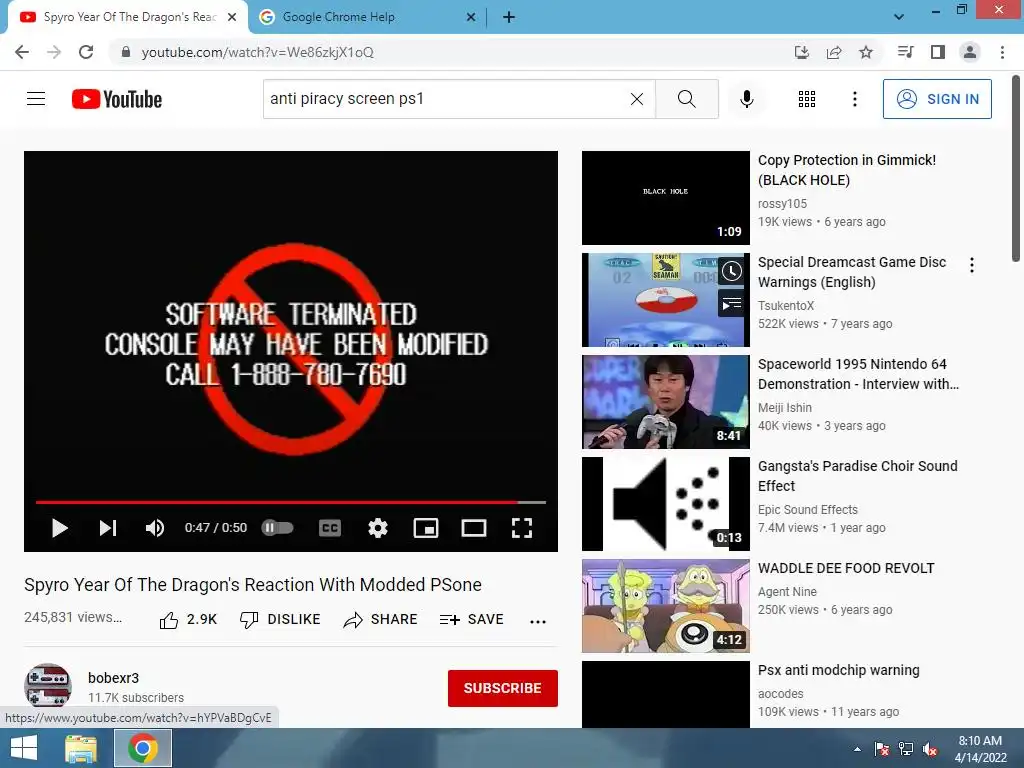1024x768 pixels.
Task: Go forward in browser history
Action: pyautogui.click(x=54, y=52)
